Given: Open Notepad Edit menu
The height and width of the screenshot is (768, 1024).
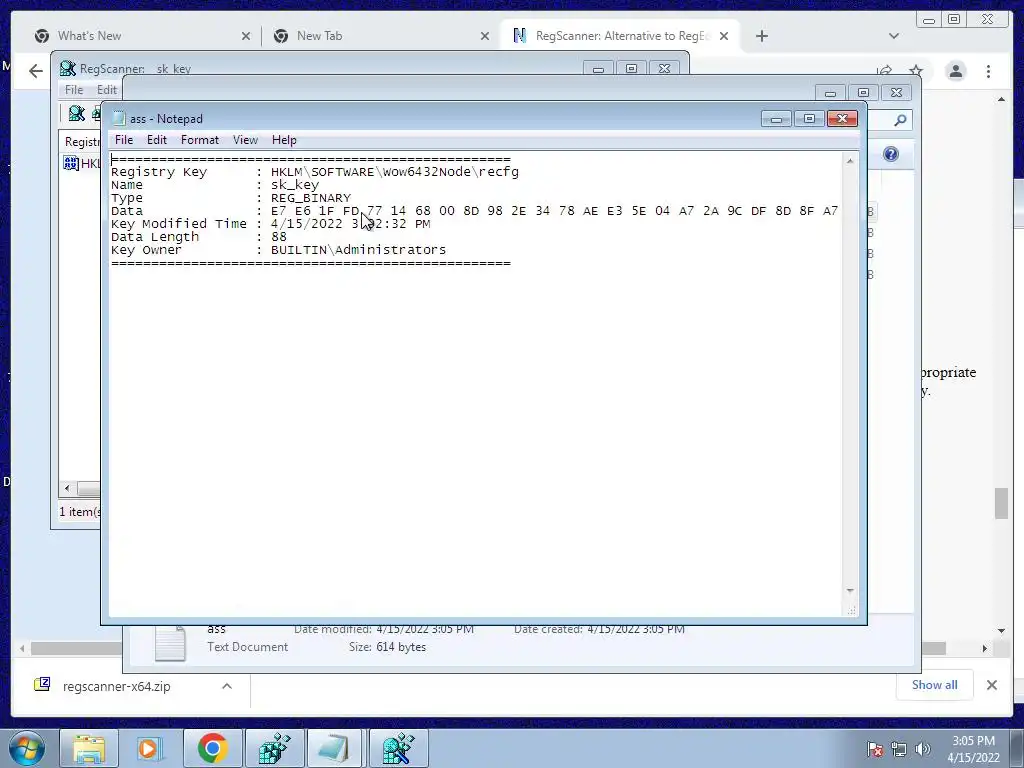Looking at the screenshot, I should (x=157, y=140).
